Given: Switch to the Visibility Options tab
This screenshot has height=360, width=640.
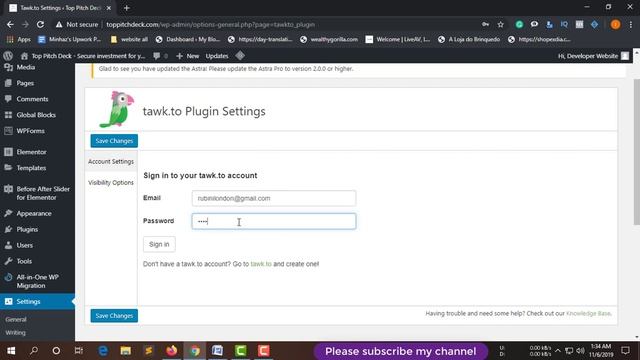Looking at the screenshot, I should coord(111,182).
